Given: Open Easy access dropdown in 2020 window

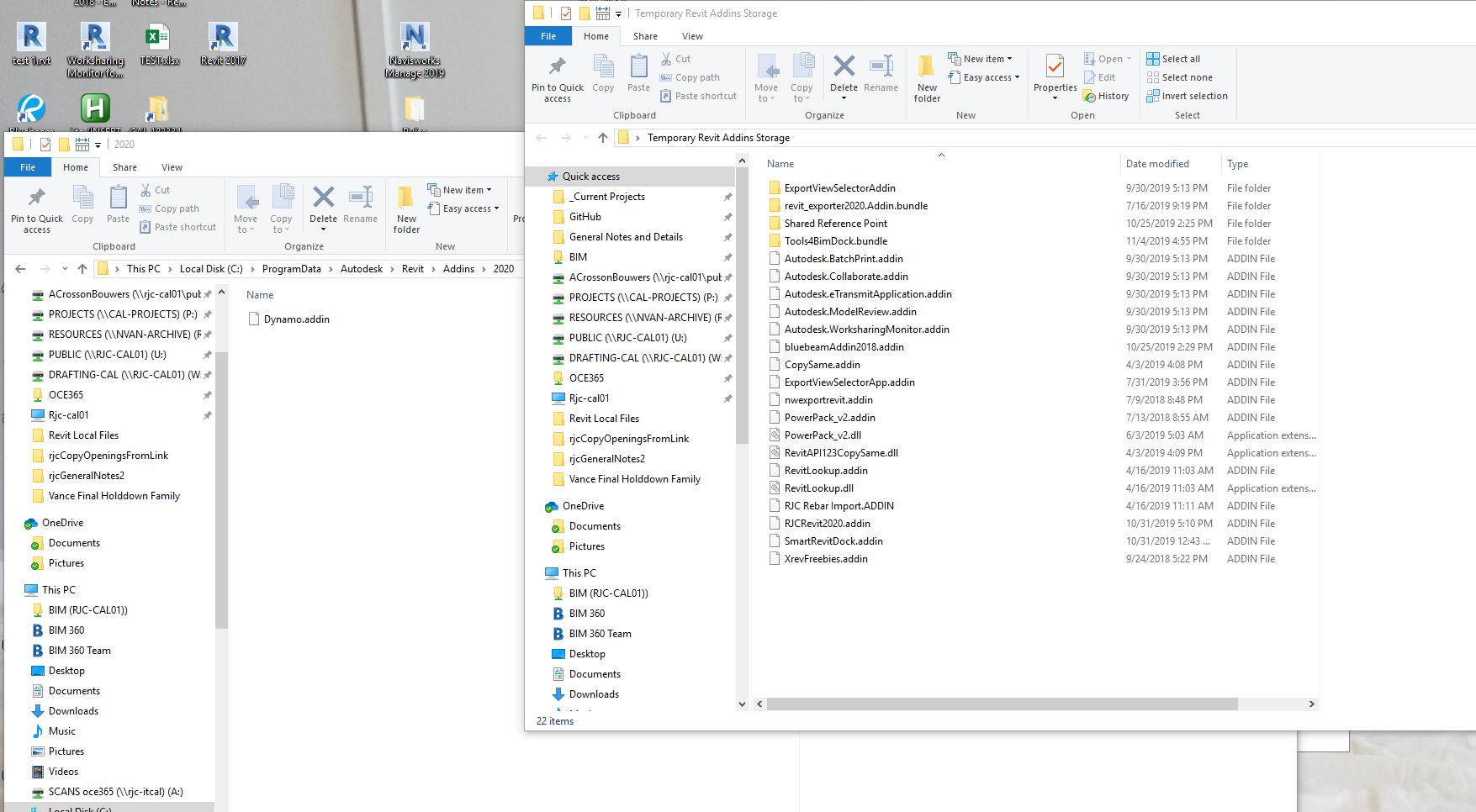Looking at the screenshot, I should tap(463, 208).
